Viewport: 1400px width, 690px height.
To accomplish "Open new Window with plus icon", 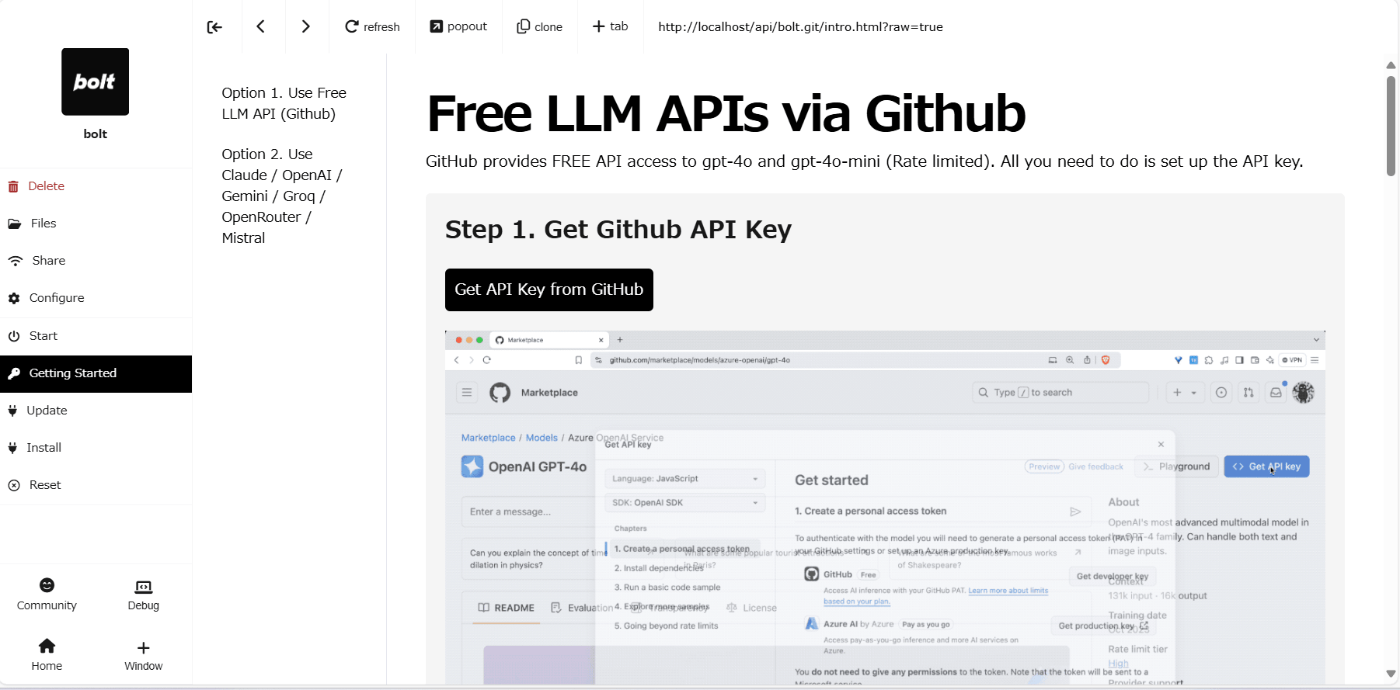I will tap(143, 647).
